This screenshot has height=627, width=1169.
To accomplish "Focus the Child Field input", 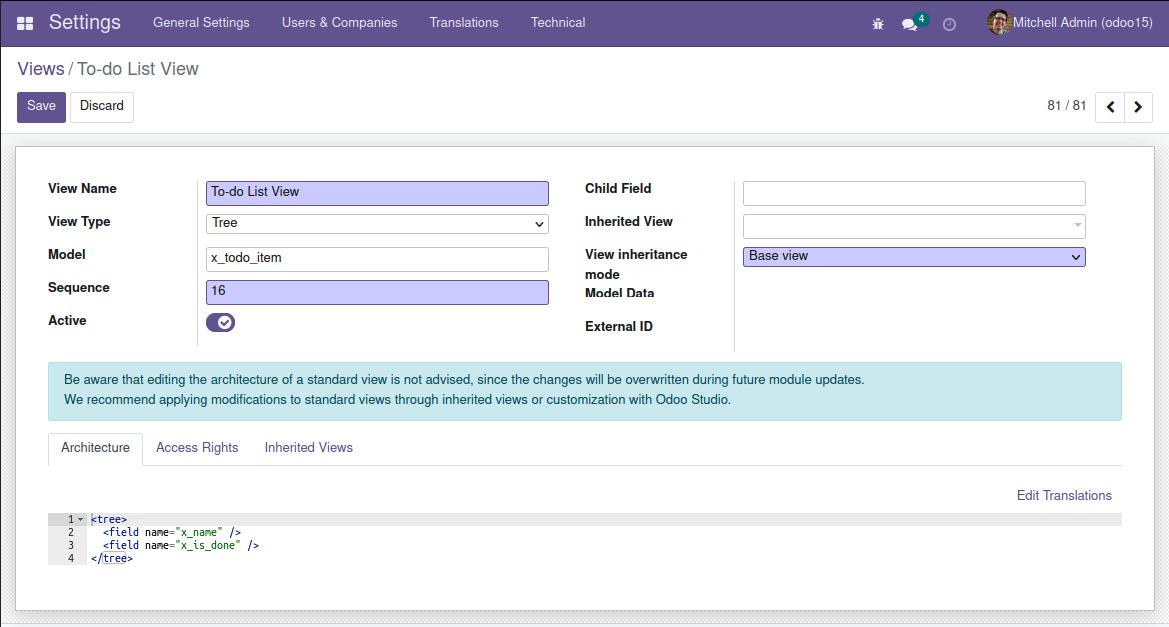I will (x=914, y=193).
